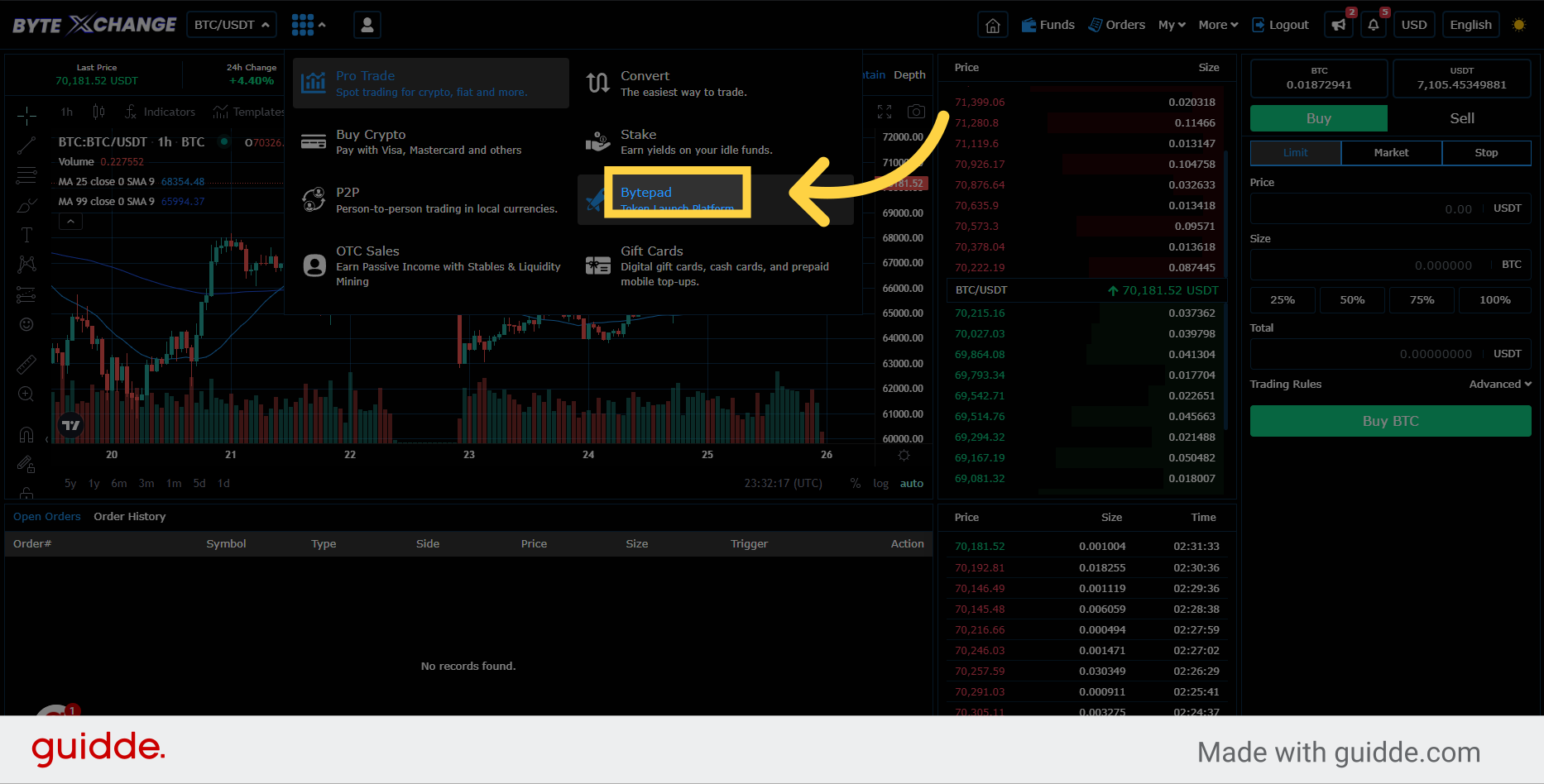Change the 1h chart interval
The height and width of the screenshot is (784, 1544).
67,112
